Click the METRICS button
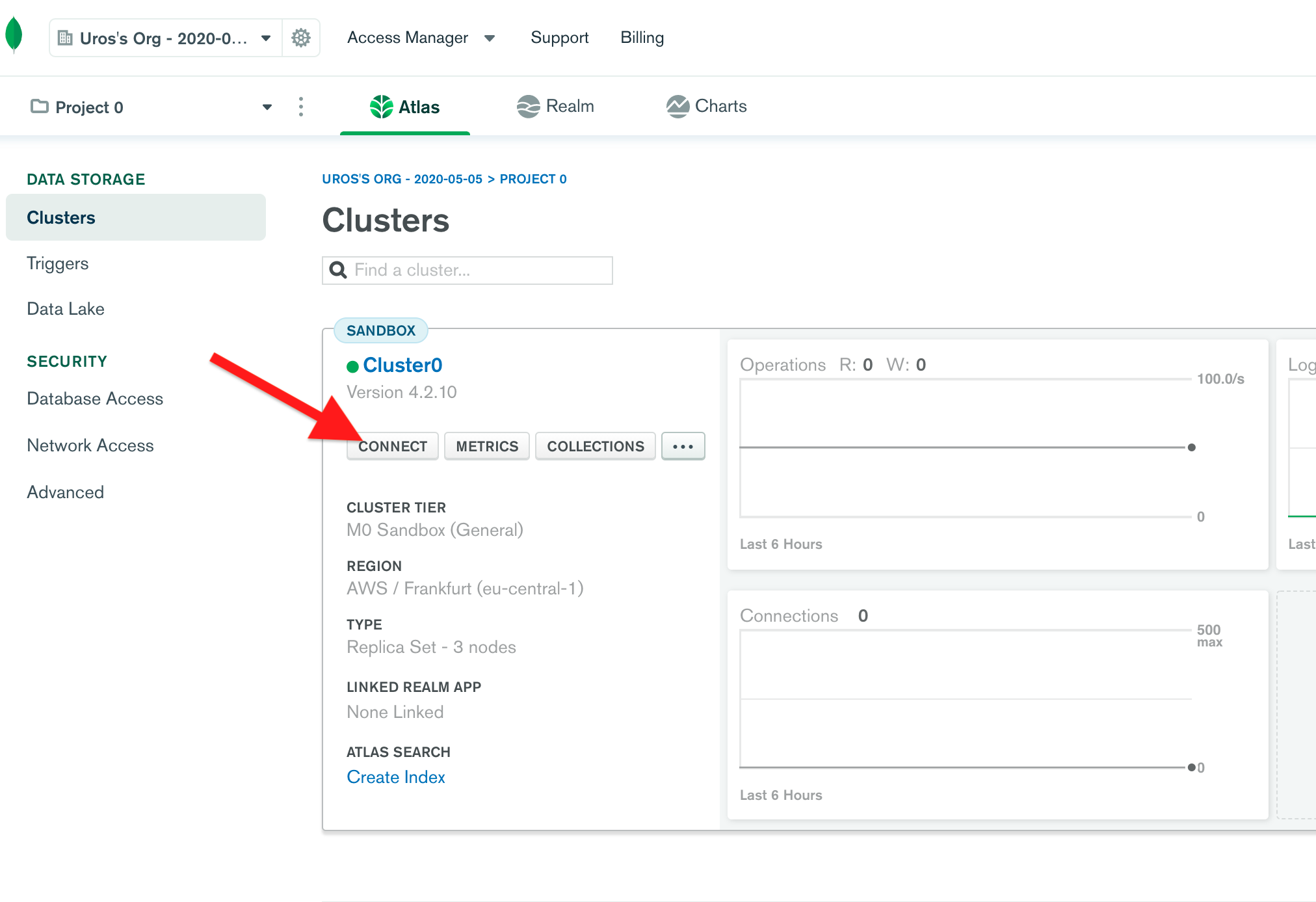 pyautogui.click(x=487, y=446)
